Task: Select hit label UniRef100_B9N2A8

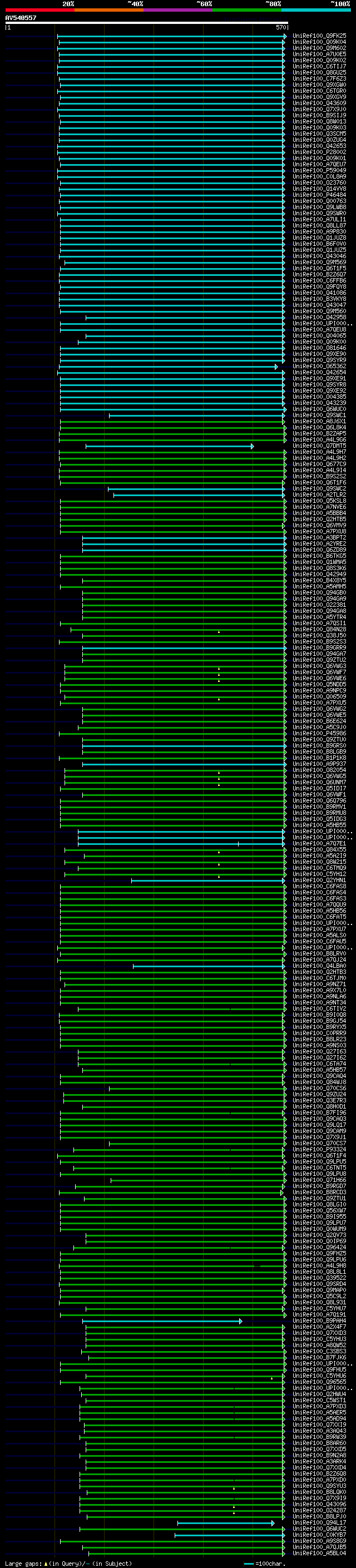Action: [x=319, y=1456]
